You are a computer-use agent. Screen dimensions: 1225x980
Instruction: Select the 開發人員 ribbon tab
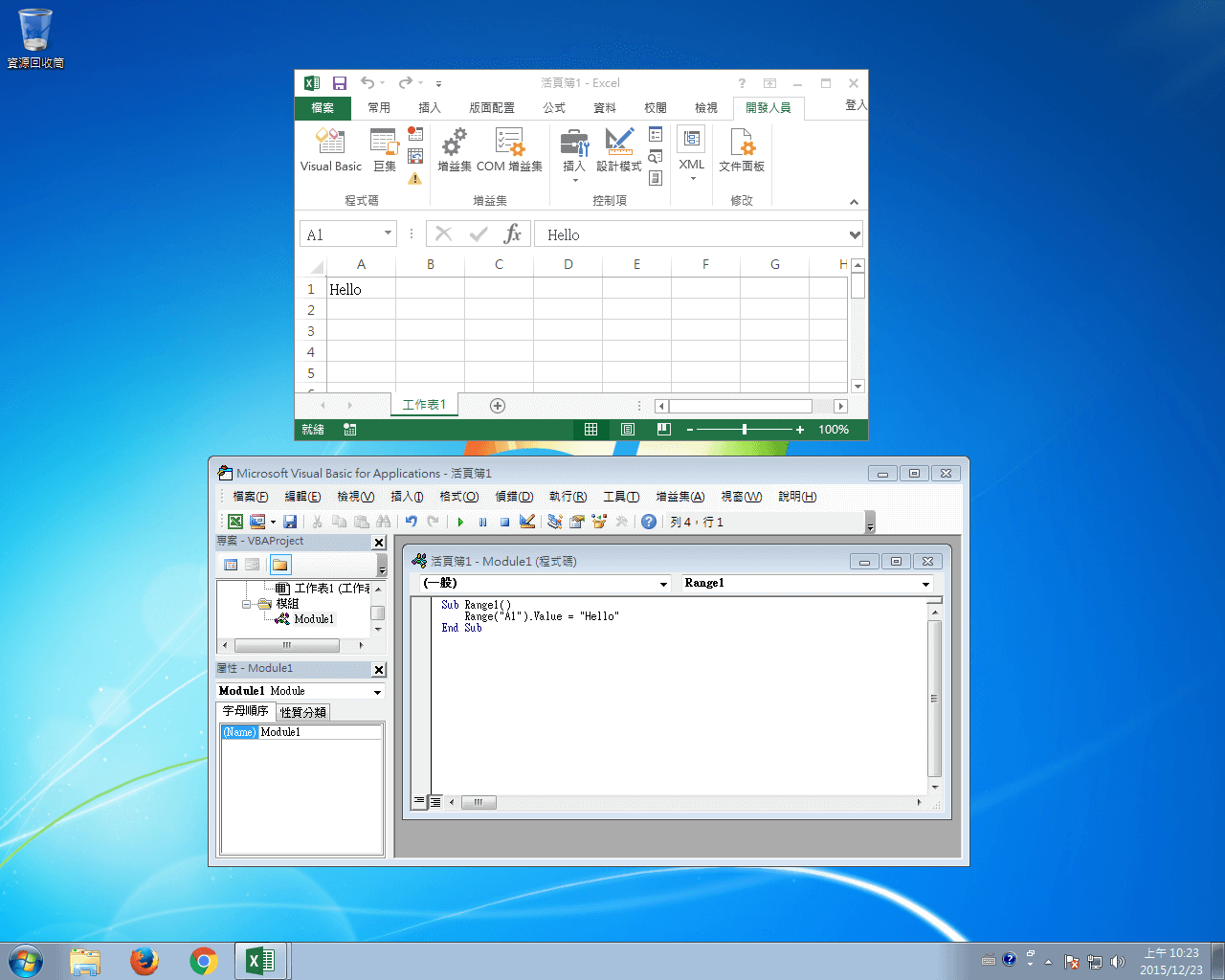[768, 107]
